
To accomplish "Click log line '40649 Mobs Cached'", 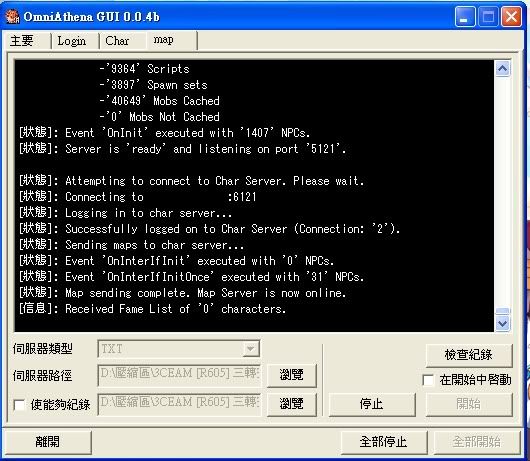I will 160,101.
